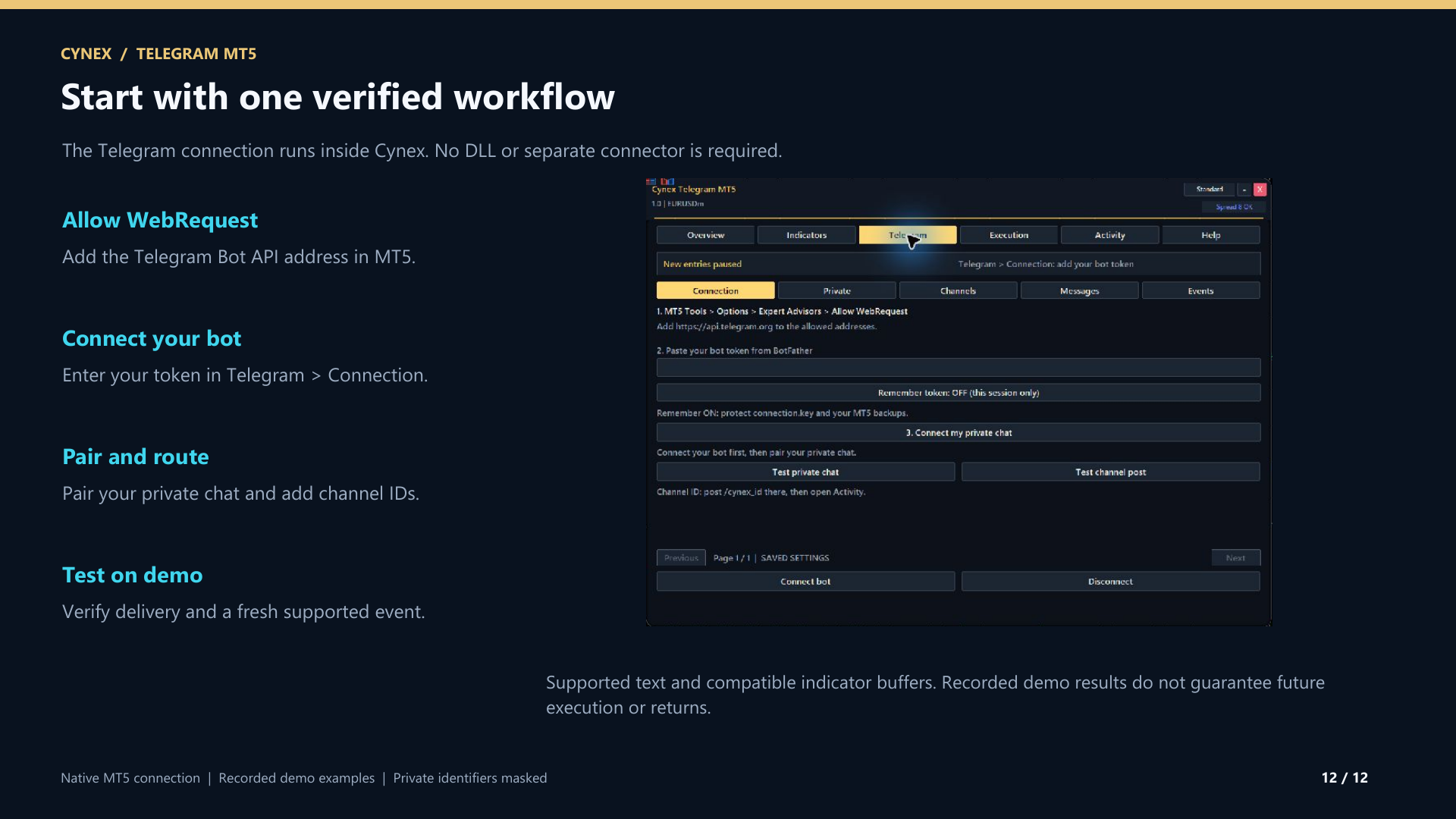Click the CYNEX / TELEGRAM MT5 breadcrumb
The height and width of the screenshot is (819, 1456).
158,54
